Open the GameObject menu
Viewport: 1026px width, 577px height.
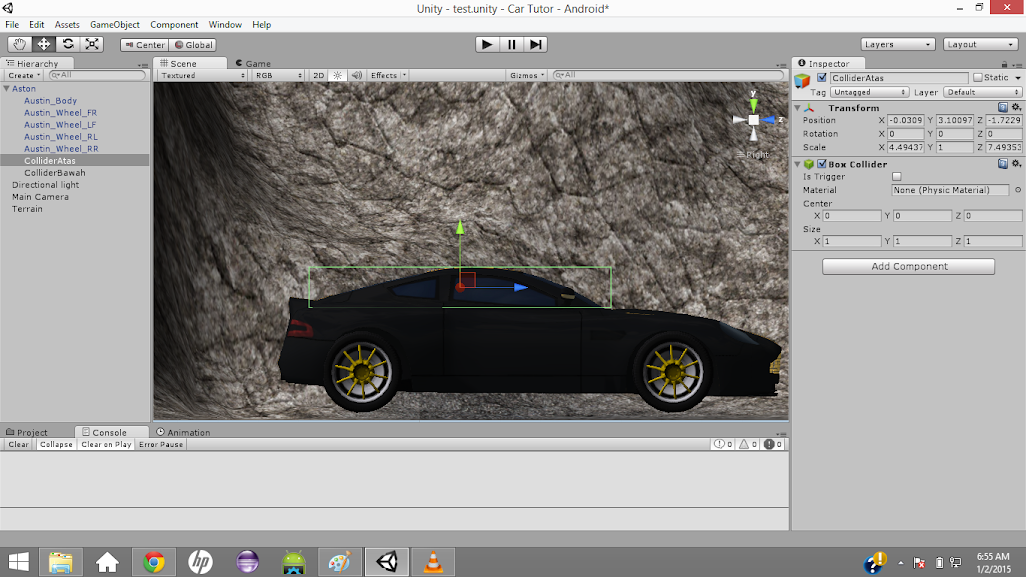click(x=114, y=24)
